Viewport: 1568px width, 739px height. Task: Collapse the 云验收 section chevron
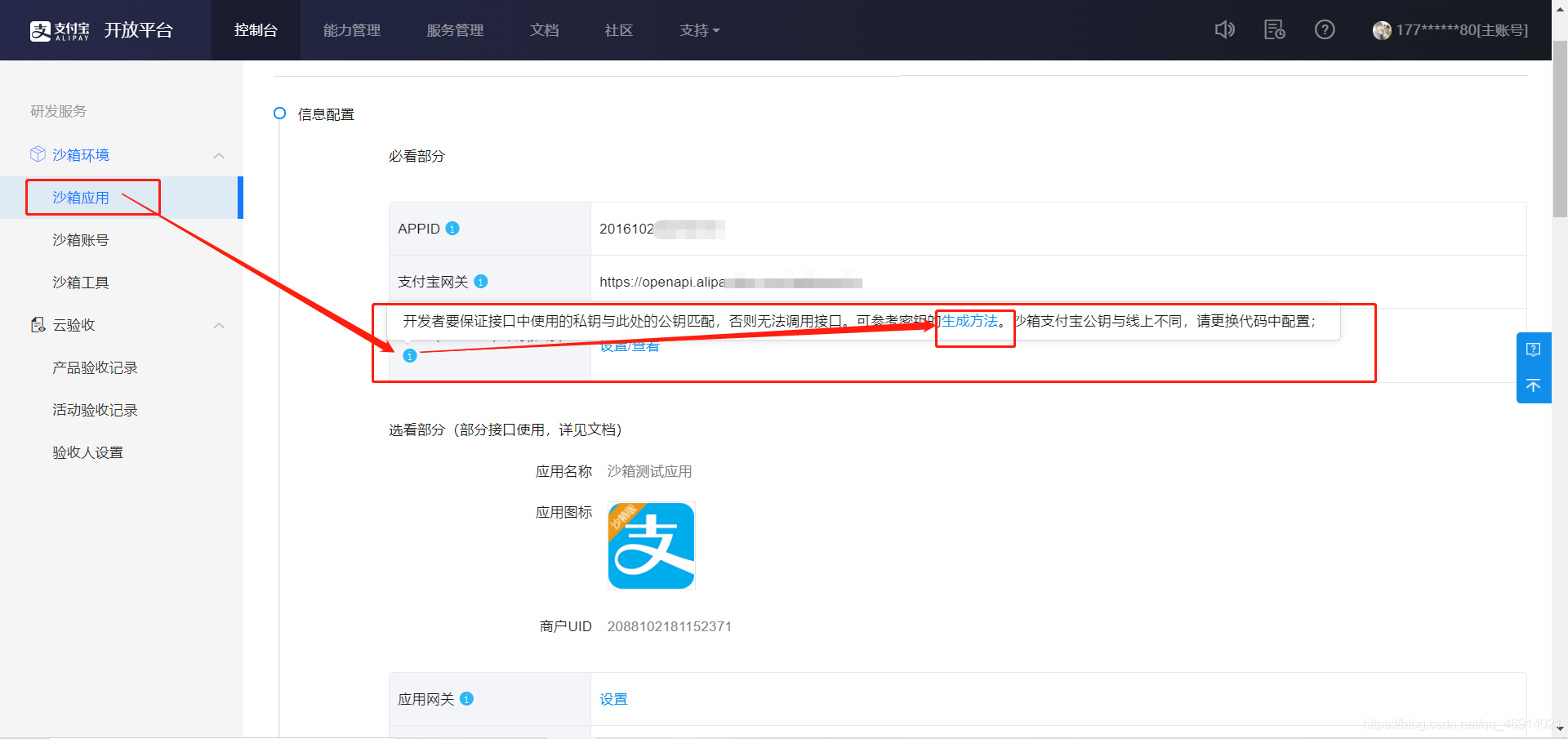click(219, 326)
